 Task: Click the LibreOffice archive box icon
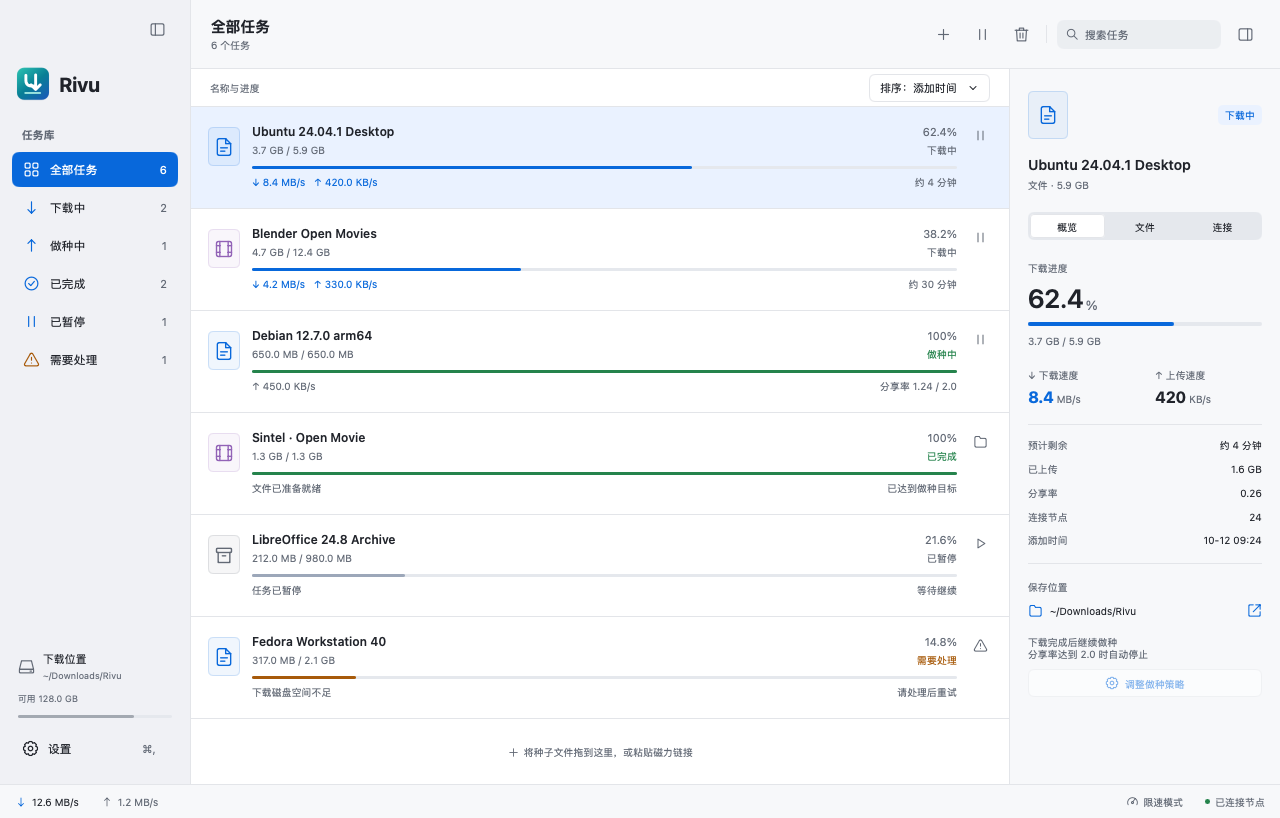pyautogui.click(x=224, y=554)
